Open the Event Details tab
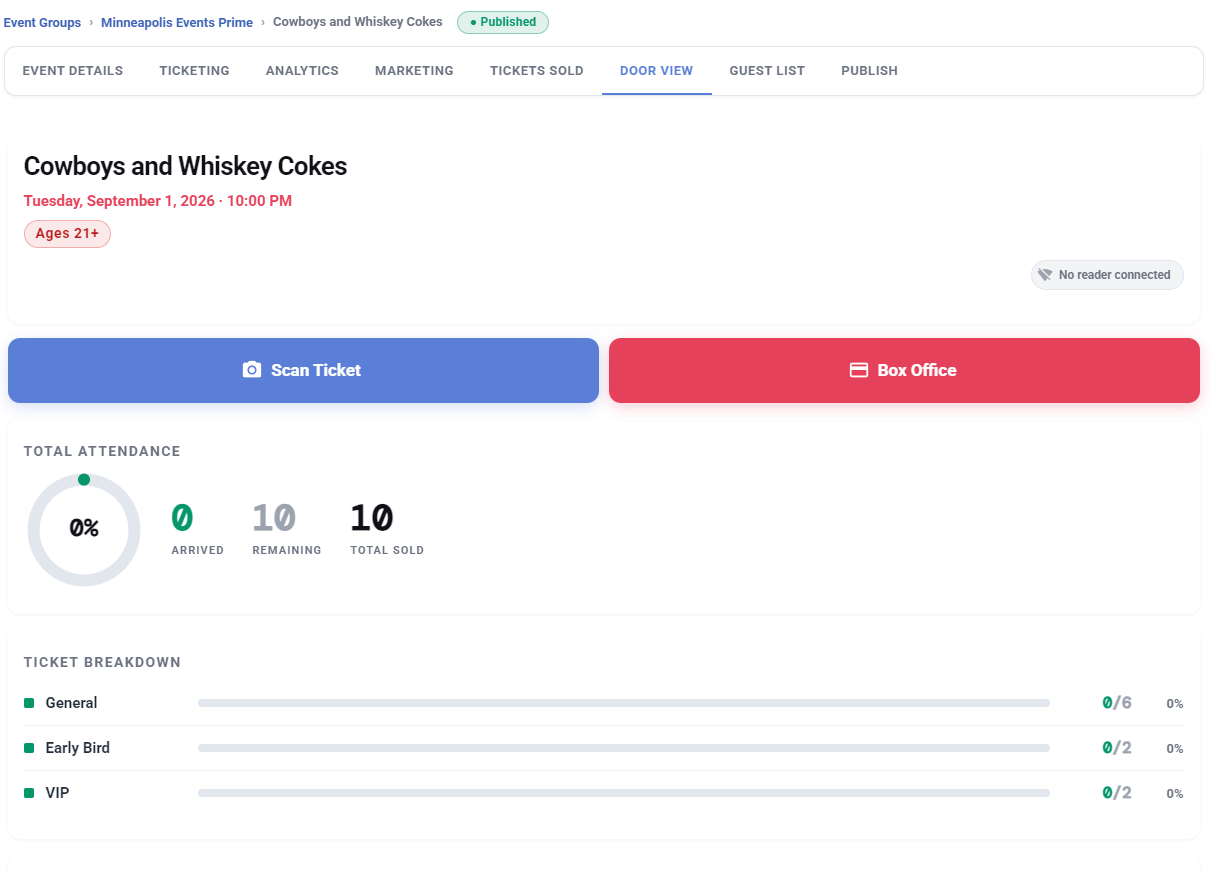 click(73, 71)
